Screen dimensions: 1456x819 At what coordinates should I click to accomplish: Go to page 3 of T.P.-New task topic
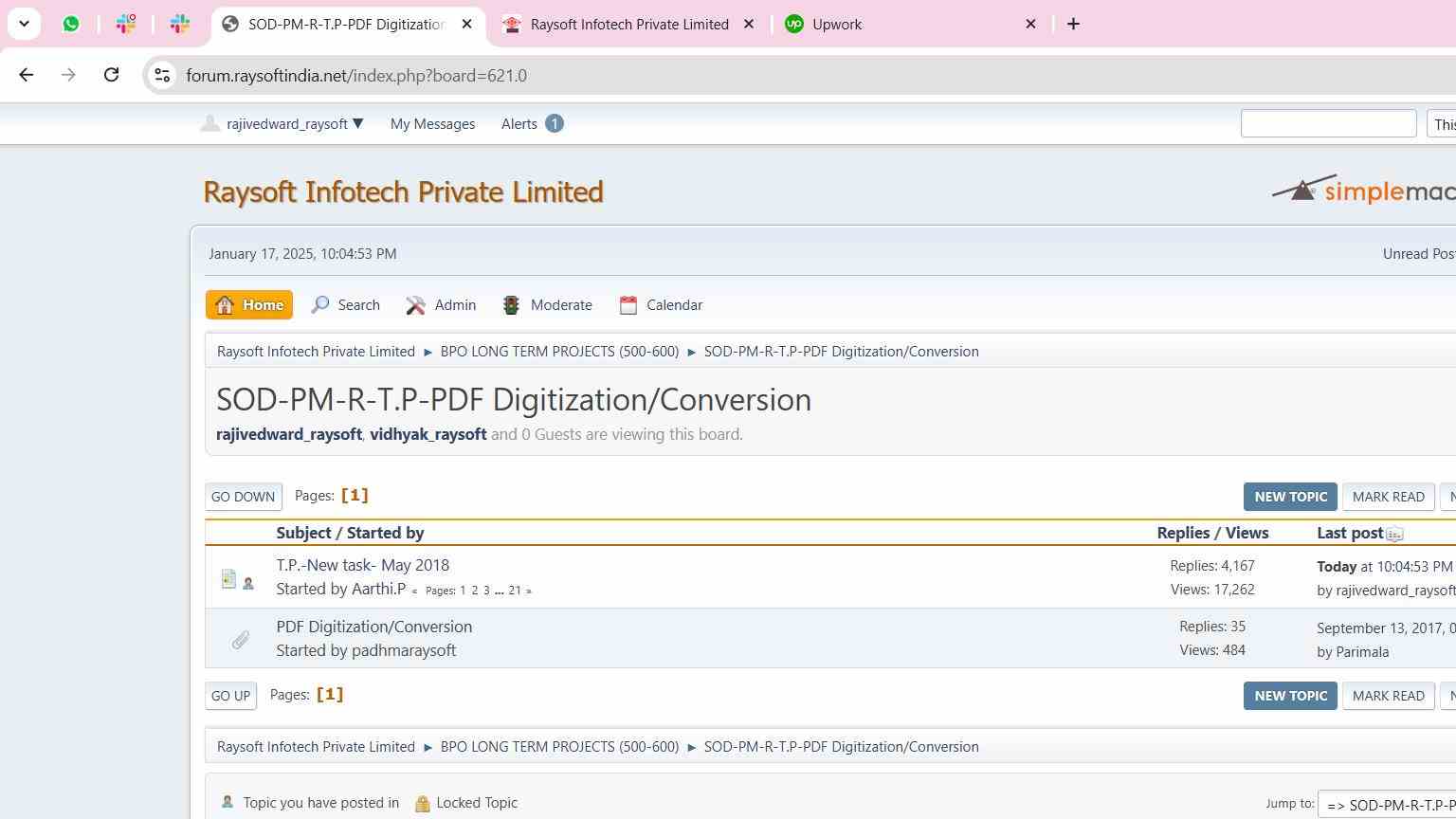point(487,591)
